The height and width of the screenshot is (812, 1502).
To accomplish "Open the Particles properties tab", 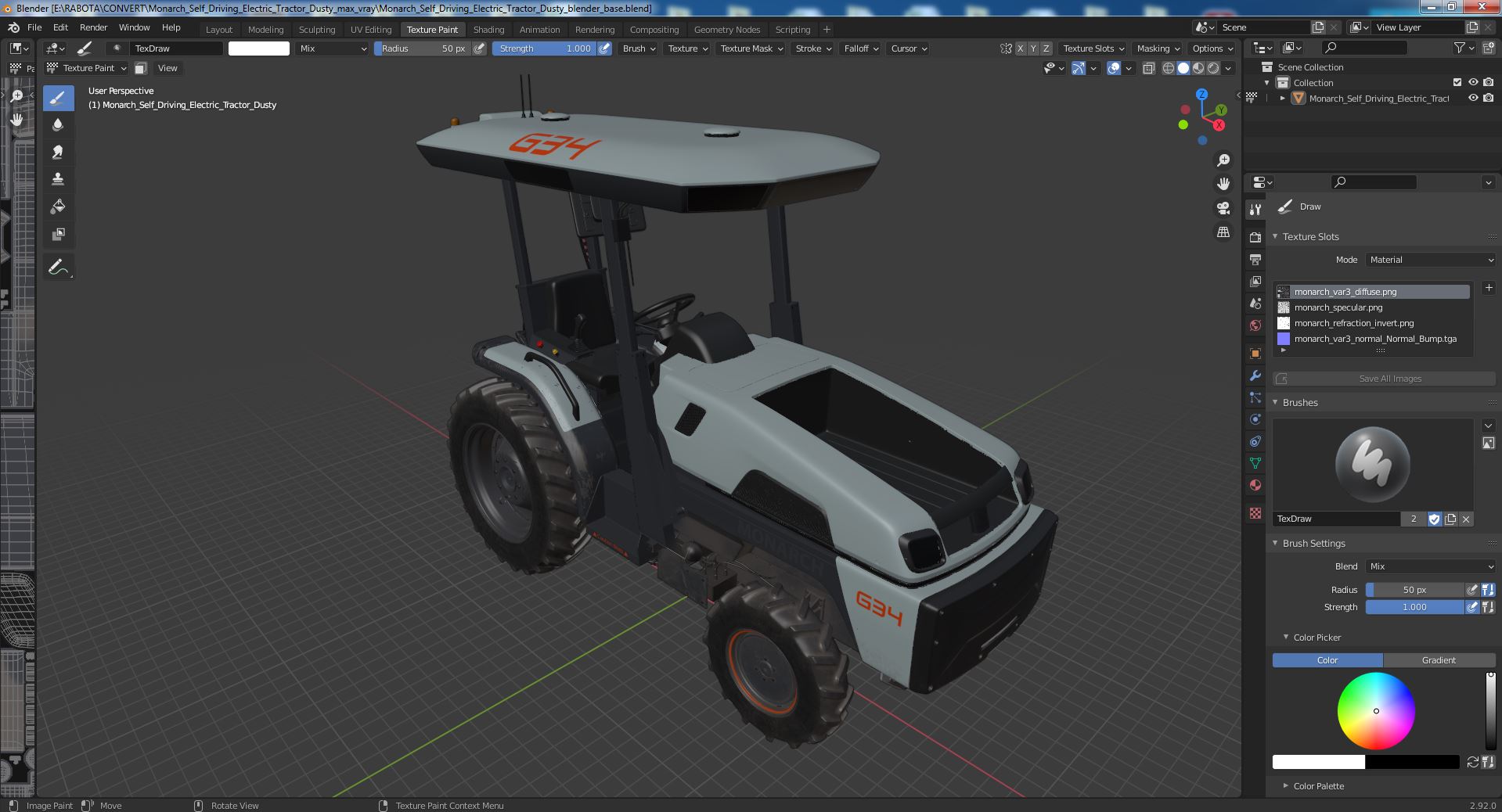I will tap(1255, 397).
